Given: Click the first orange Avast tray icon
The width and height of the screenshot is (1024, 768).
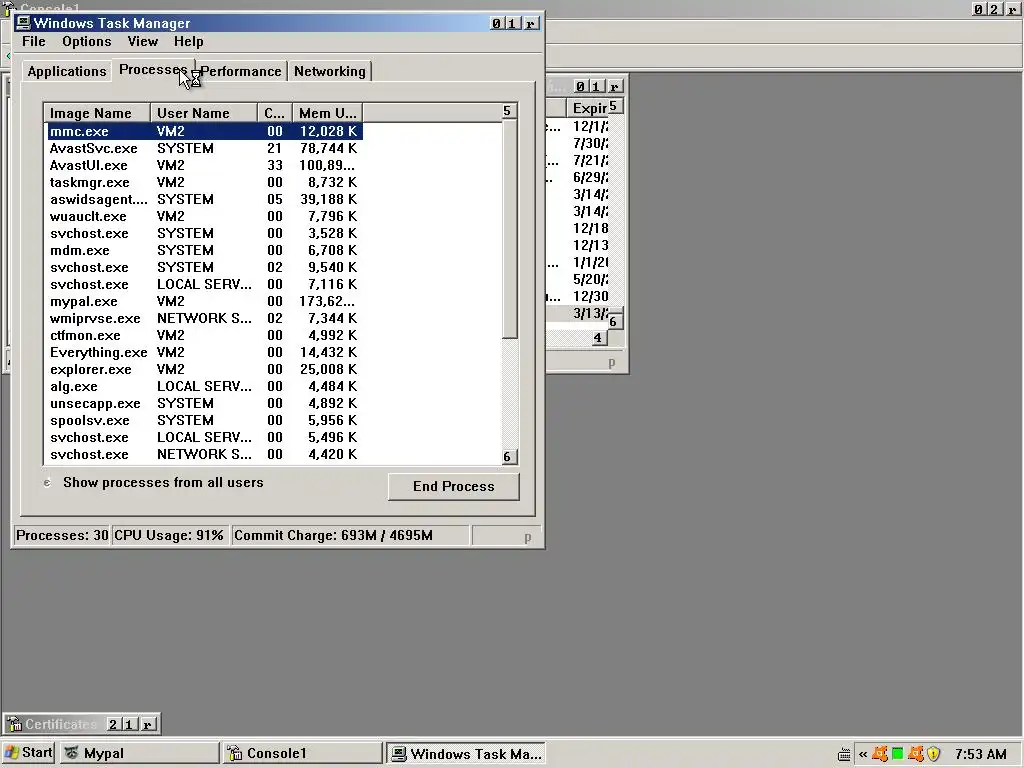Looking at the screenshot, I should [880, 754].
